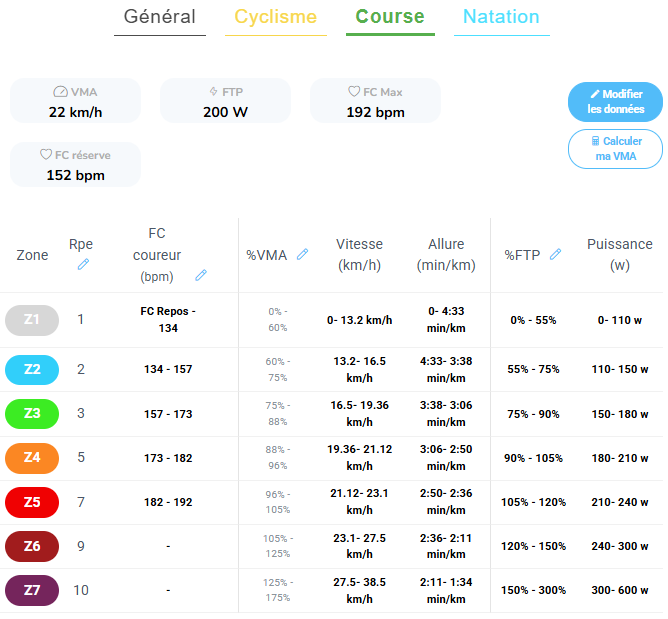Viewport: 668px width, 619px height.
Task: Click the '96% - 105%' VMA cell
Action: pyautogui.click(x=278, y=502)
